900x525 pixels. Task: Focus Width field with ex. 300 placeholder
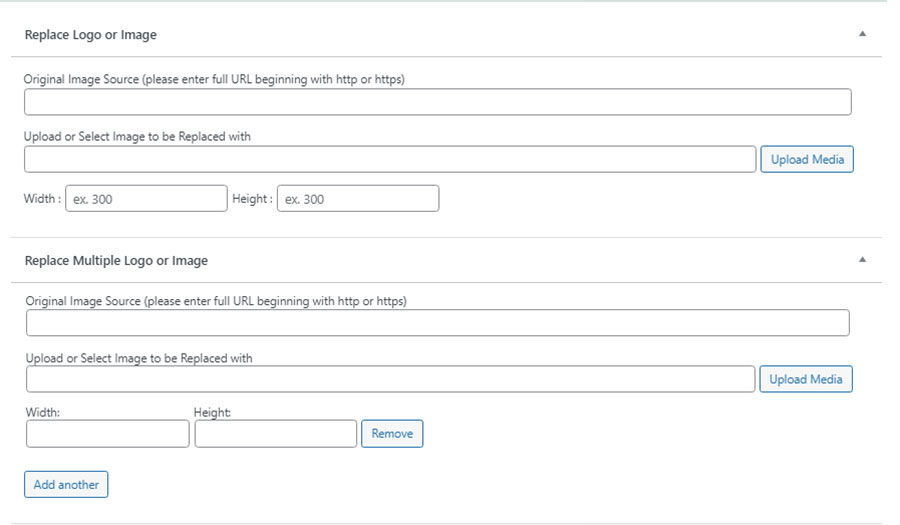tap(146, 199)
